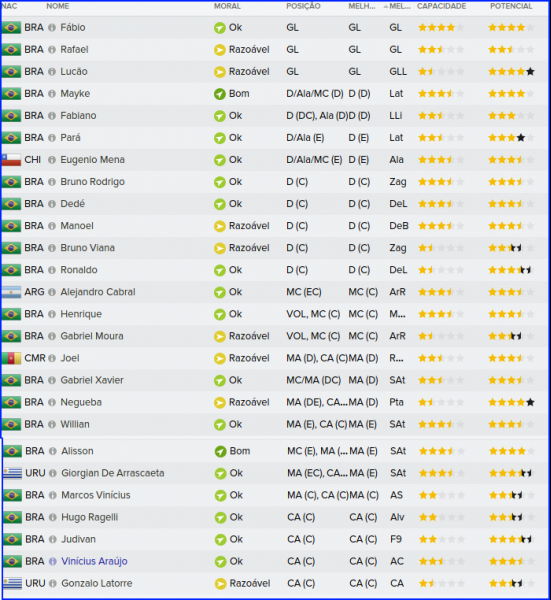Viewport: 551px width, 600px height.
Task: Click the info icon next to Dedé
Action: tap(52, 204)
